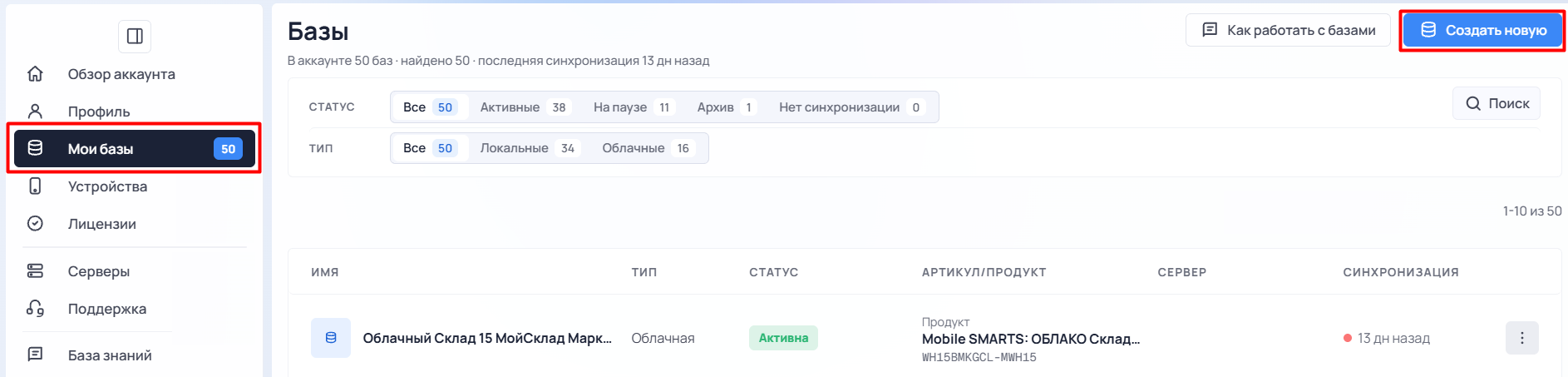Open Поддержка page

pyautogui.click(x=107, y=309)
